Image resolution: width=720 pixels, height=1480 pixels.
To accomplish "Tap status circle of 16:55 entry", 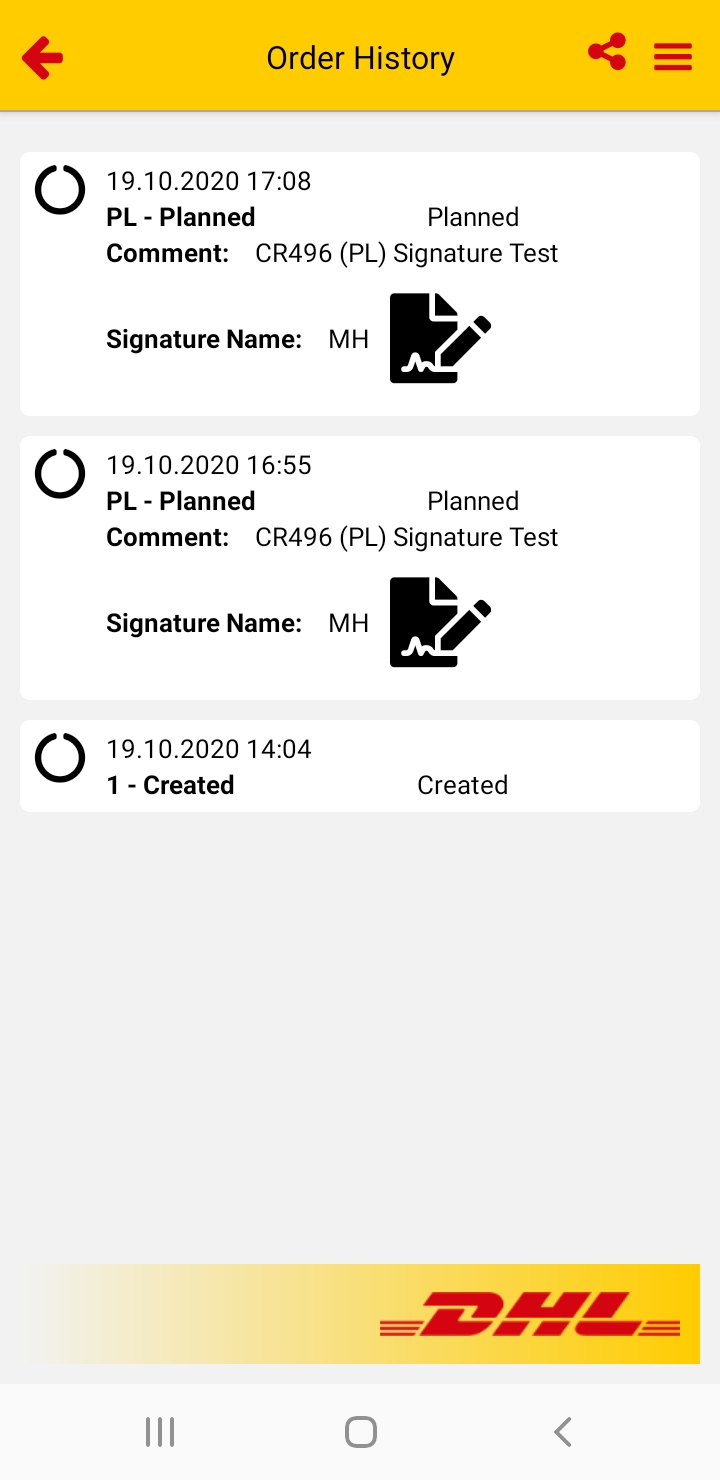I will tap(60, 473).
